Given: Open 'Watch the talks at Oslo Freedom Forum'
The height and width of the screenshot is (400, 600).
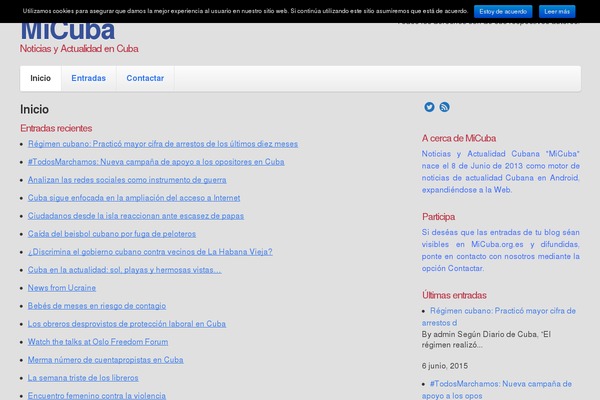Looking at the screenshot, I should pyautogui.click(x=98, y=342).
